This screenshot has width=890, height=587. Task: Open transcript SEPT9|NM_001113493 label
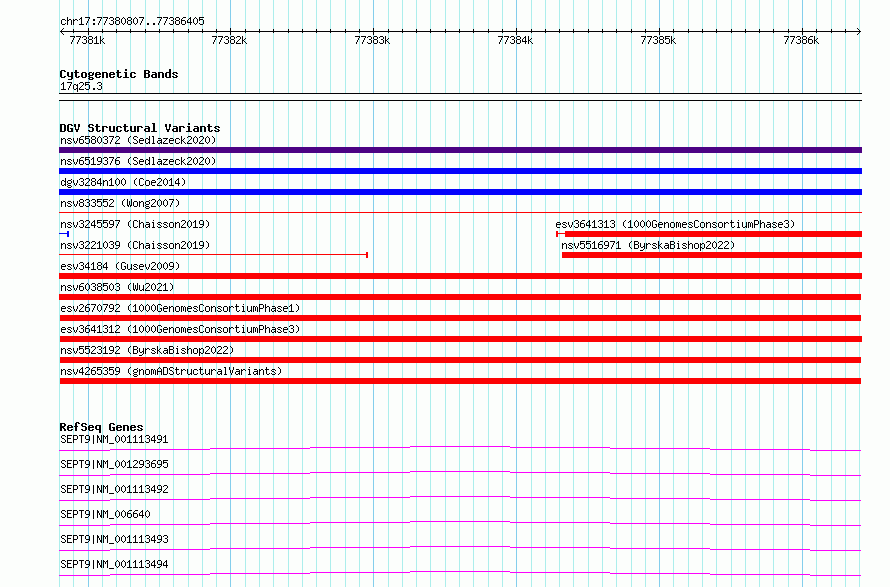[114, 539]
